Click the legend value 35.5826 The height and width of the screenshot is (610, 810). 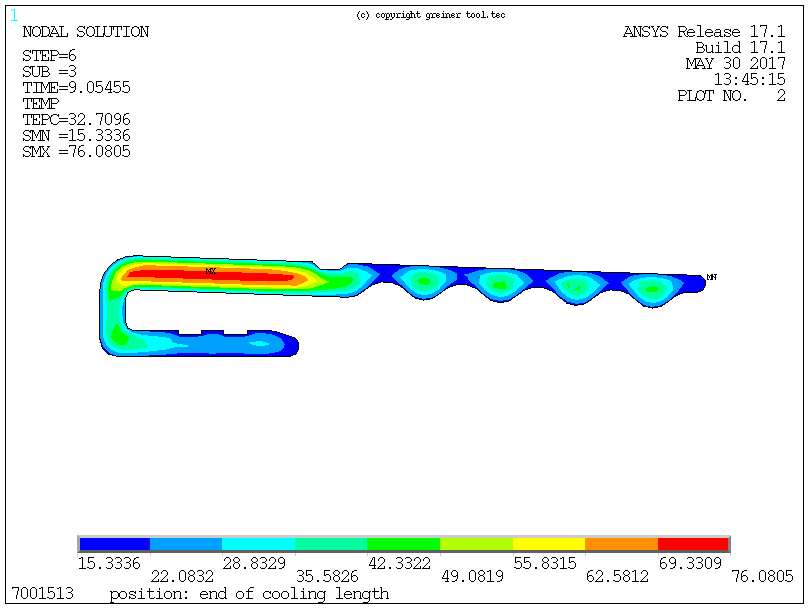[327, 576]
